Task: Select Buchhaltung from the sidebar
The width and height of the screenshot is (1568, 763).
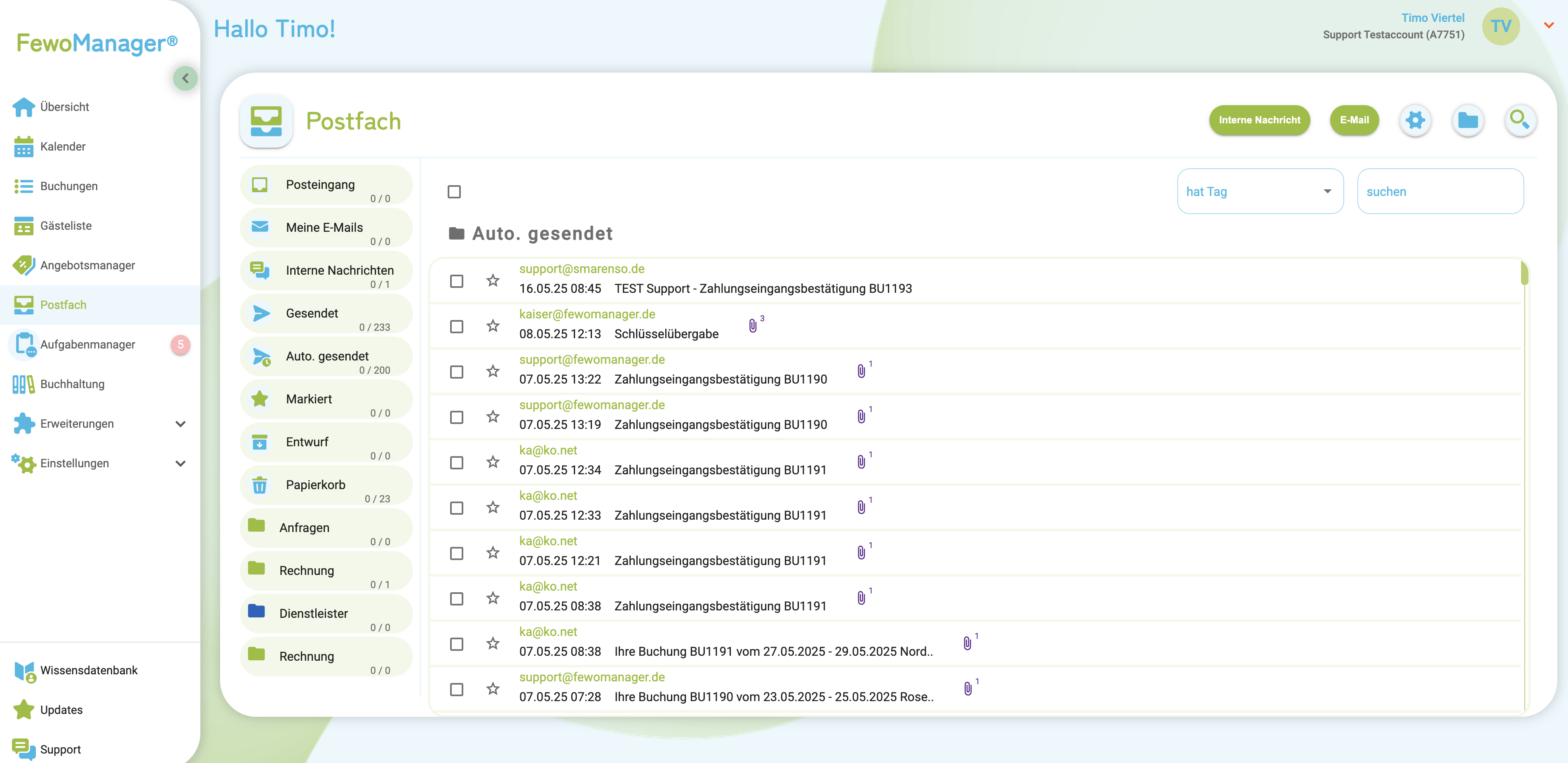Action: [x=73, y=384]
